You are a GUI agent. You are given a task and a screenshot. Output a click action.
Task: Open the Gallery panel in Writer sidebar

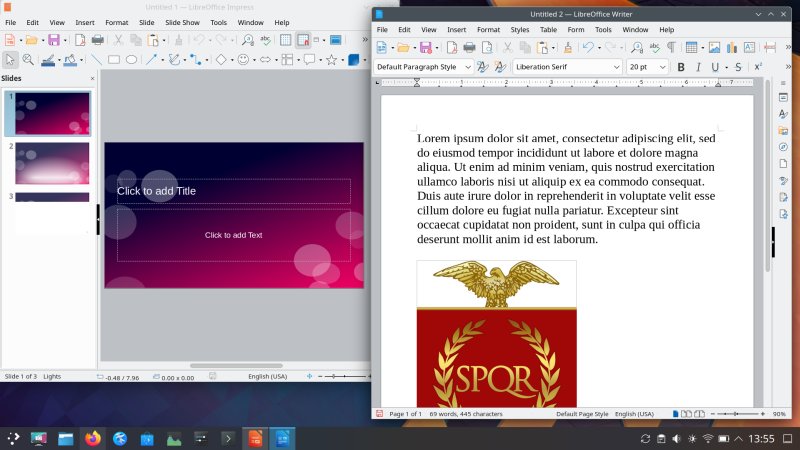pyautogui.click(x=783, y=131)
